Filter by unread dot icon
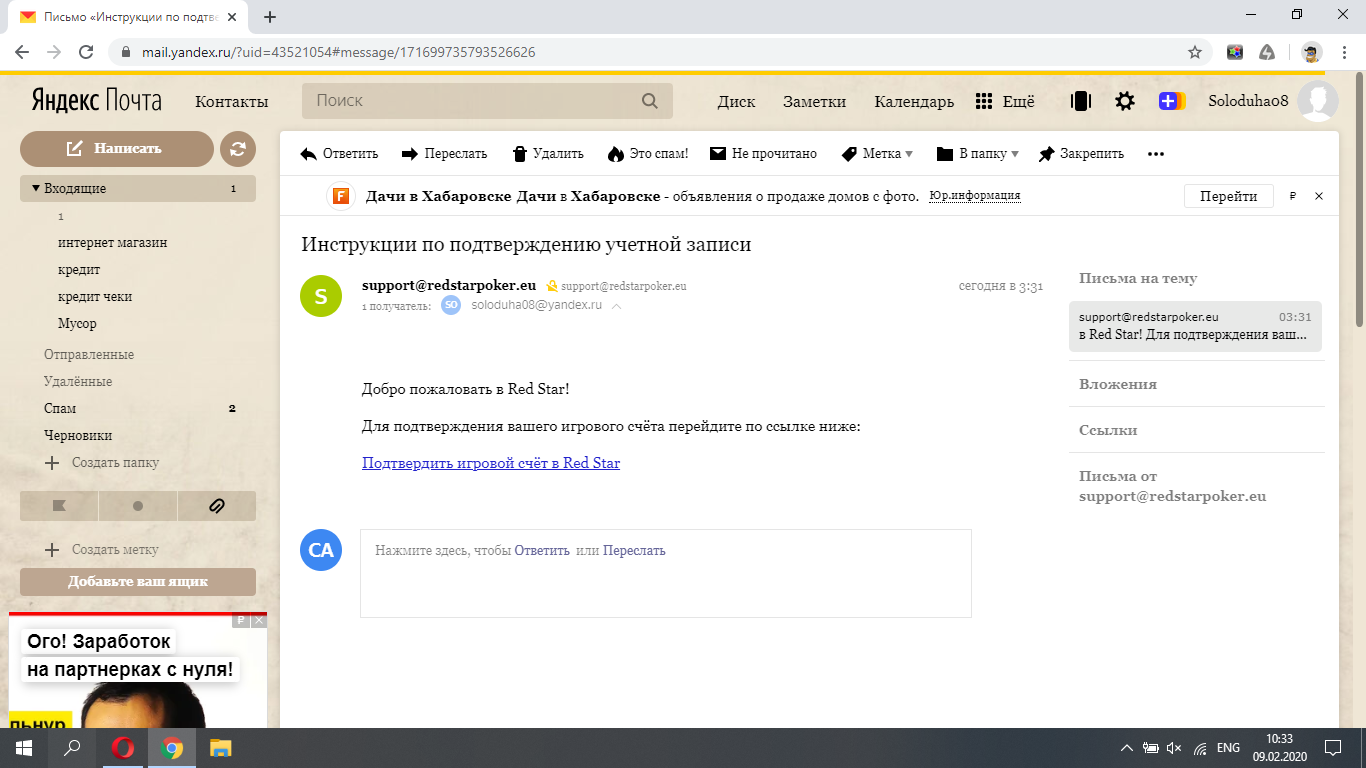The image size is (1366, 768). [x=138, y=506]
